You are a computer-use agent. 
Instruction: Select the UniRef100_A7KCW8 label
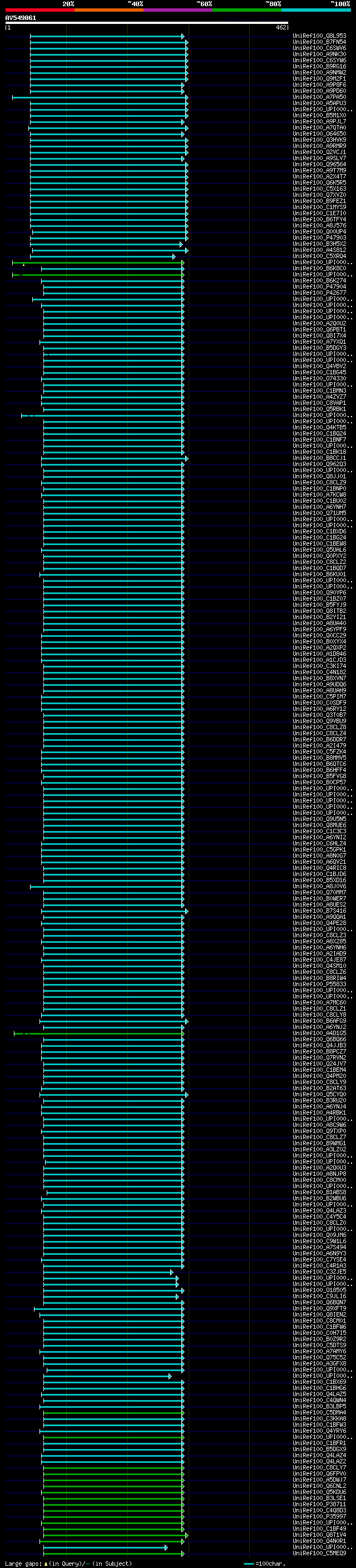click(x=319, y=494)
